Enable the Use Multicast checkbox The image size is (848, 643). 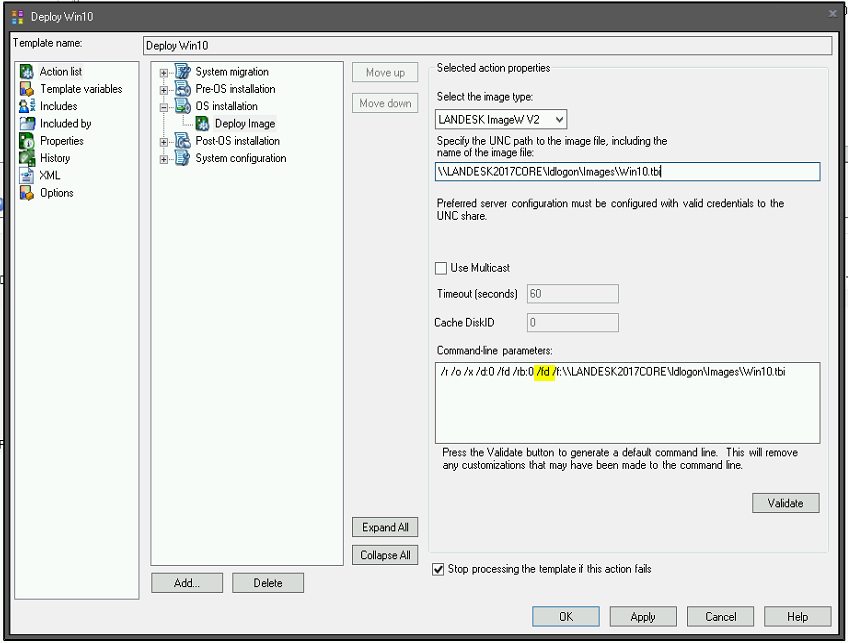pyautogui.click(x=441, y=268)
